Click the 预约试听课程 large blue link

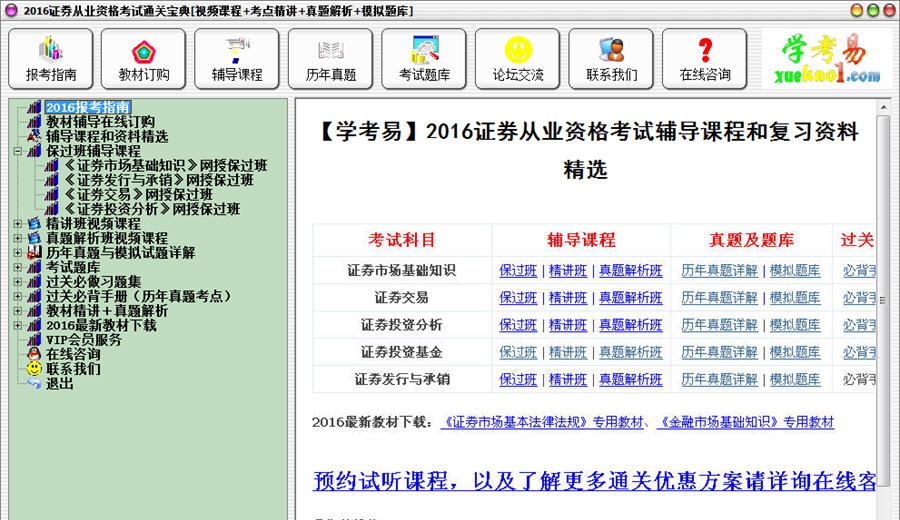point(595,481)
